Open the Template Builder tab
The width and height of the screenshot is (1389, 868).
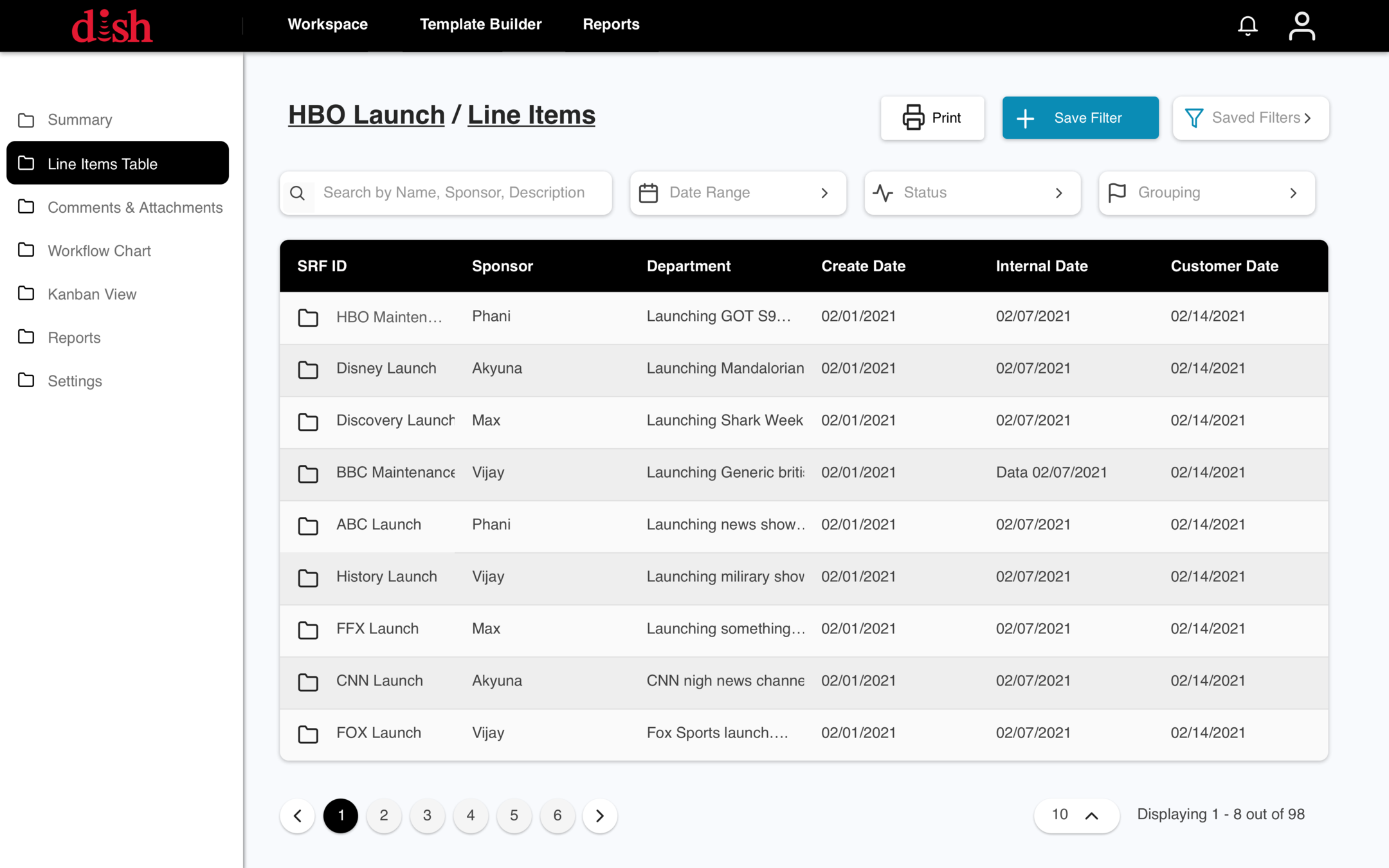[480, 24]
